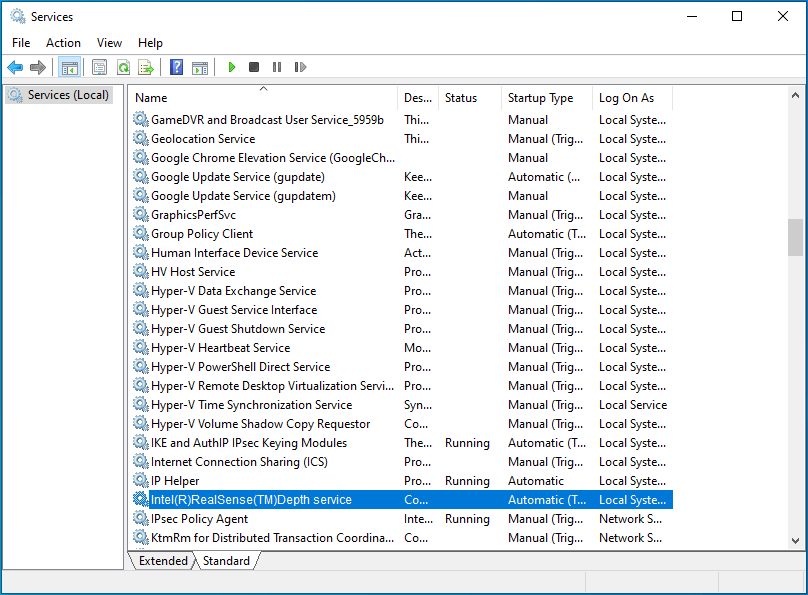This screenshot has height=595, width=808.
Task: Restart the service with the restart toolbar icon
Action: point(301,67)
